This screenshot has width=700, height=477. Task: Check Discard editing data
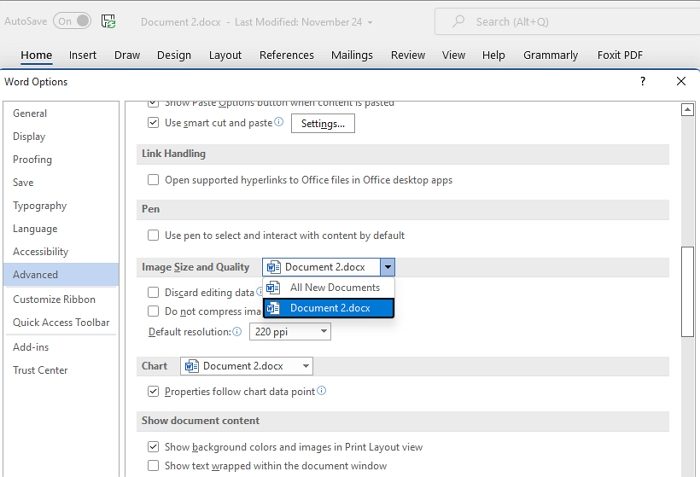coord(153,292)
